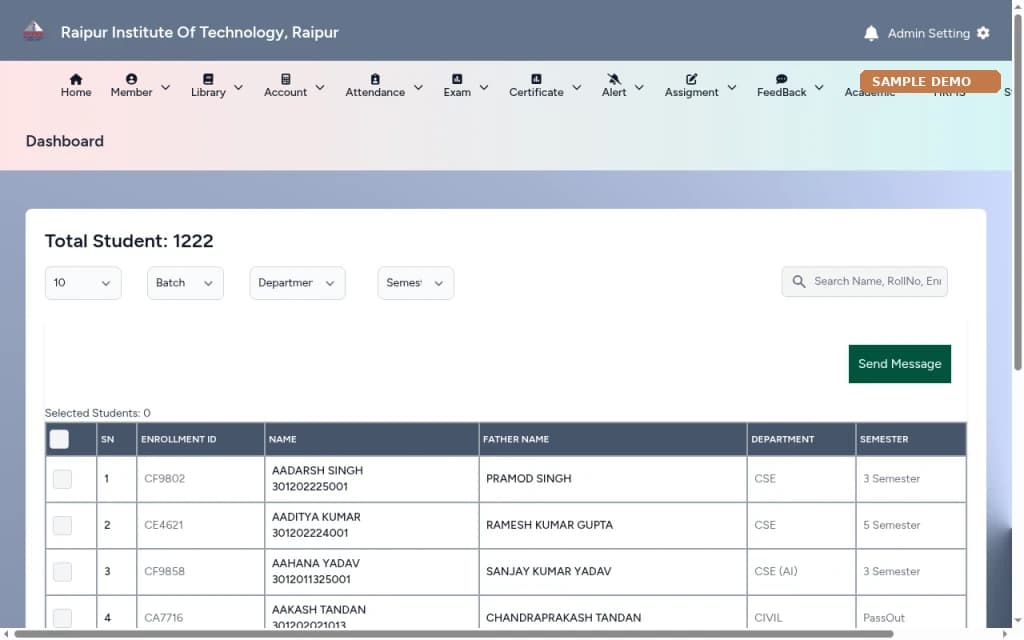Click father name SANJAY KUMAR YADAV
The height and width of the screenshot is (640, 1024).
(549, 571)
